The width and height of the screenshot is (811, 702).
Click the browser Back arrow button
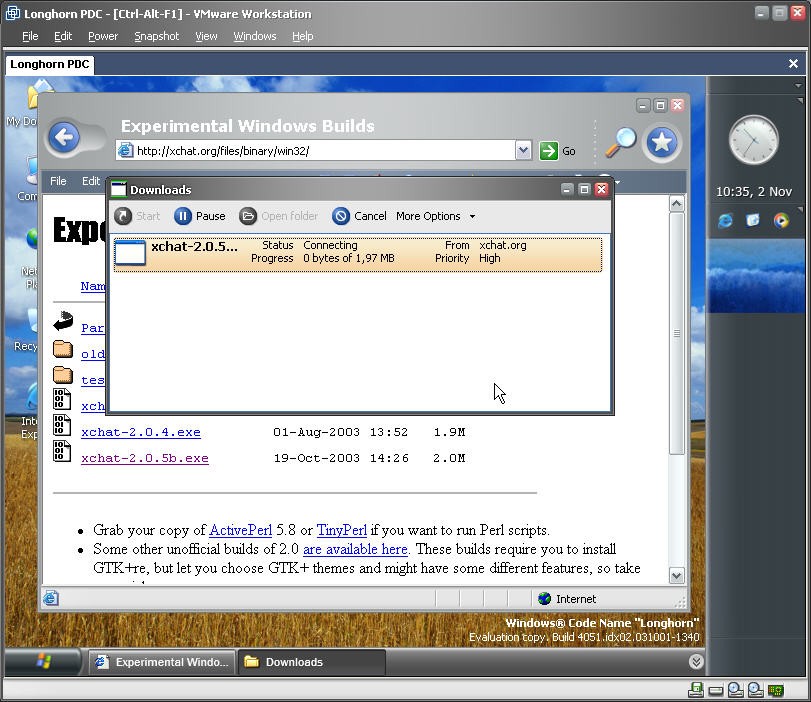tap(64, 137)
